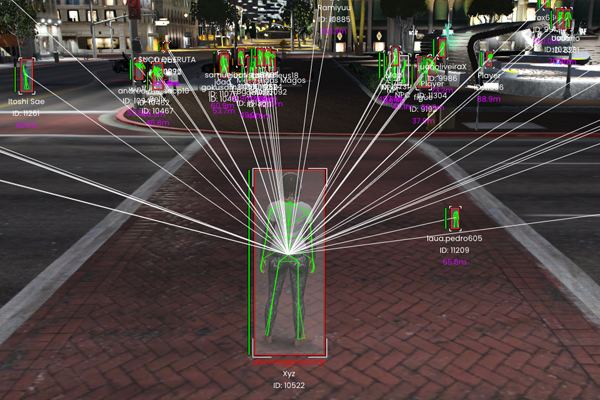This screenshot has height=400, width=600.
Task: Click the ID: 10885 label under Ramiyuu
Action: click(x=333, y=19)
